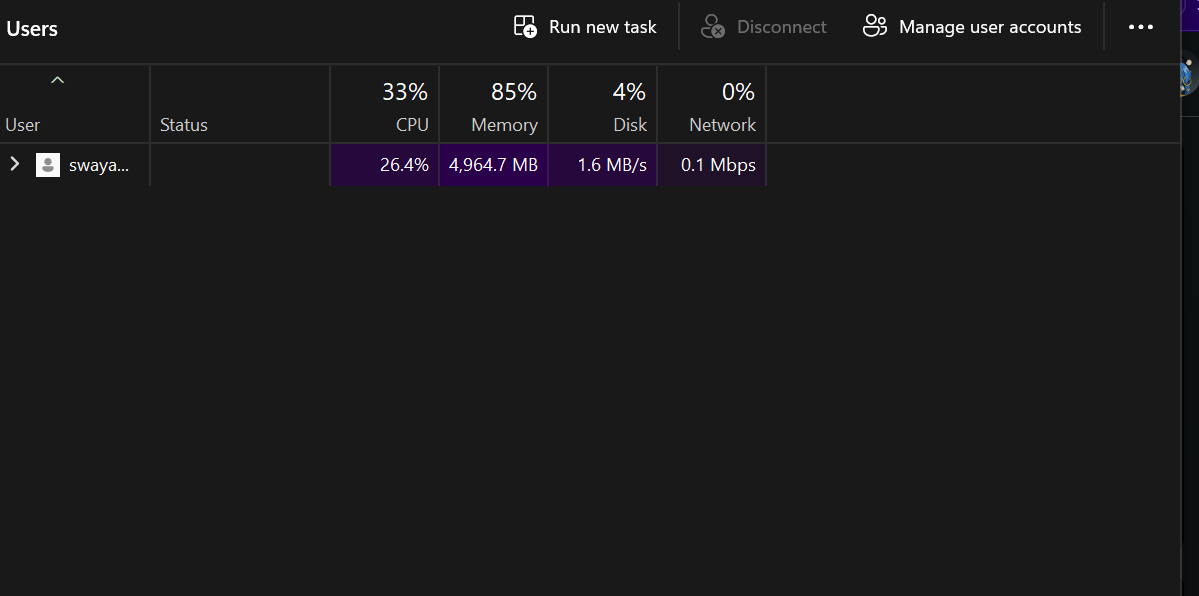Expand the swaya... user row
Image resolution: width=1199 pixels, height=596 pixels.
click(x=15, y=164)
